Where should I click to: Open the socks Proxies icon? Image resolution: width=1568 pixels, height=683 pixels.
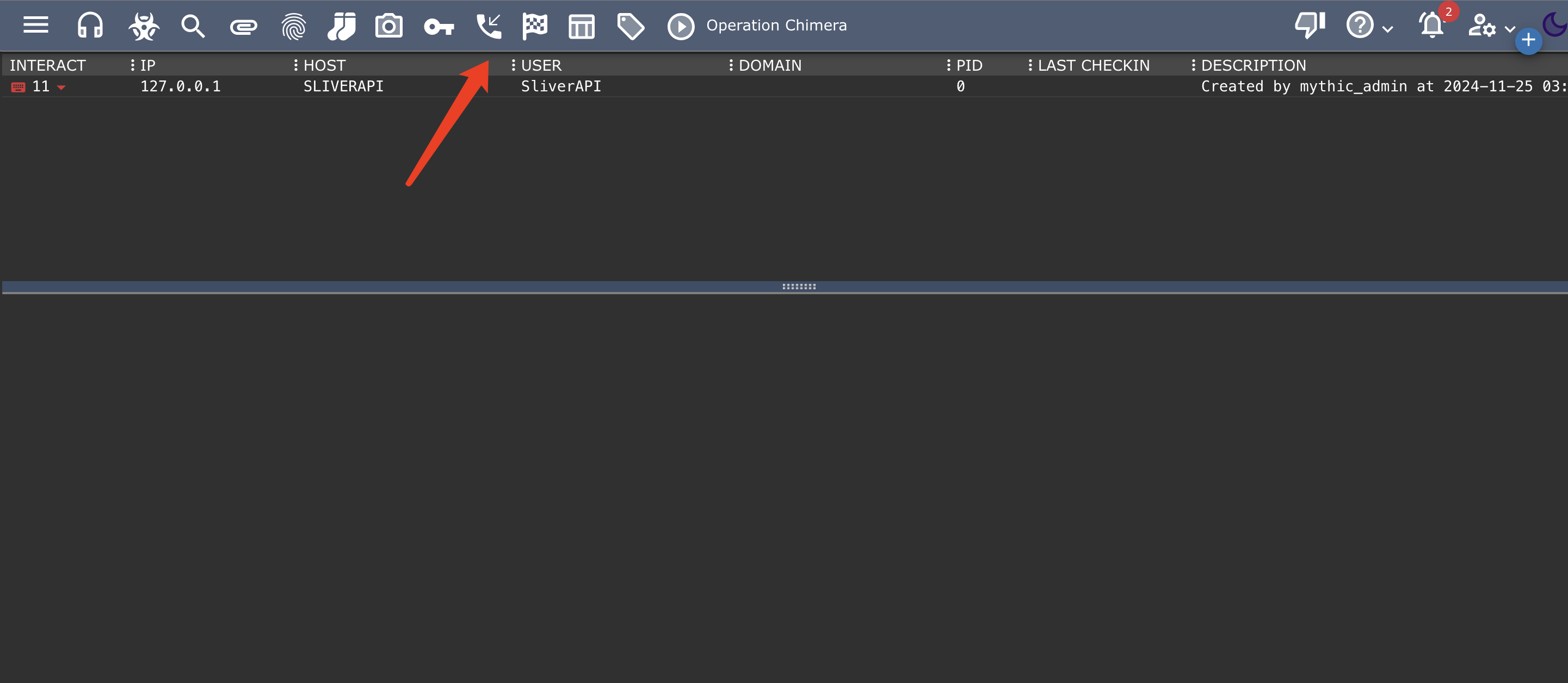pos(342,26)
